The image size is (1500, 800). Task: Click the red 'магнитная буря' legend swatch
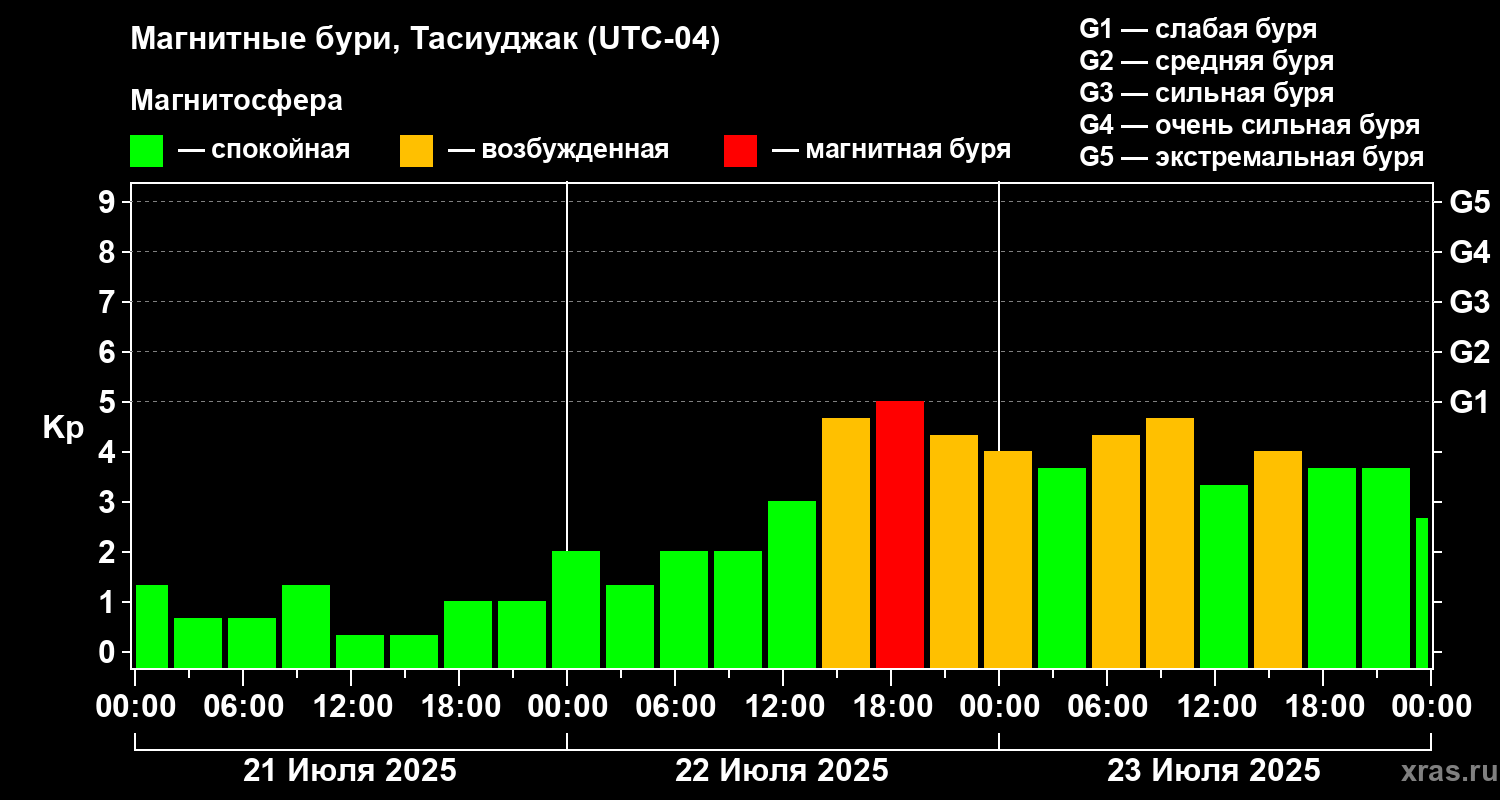point(741,151)
